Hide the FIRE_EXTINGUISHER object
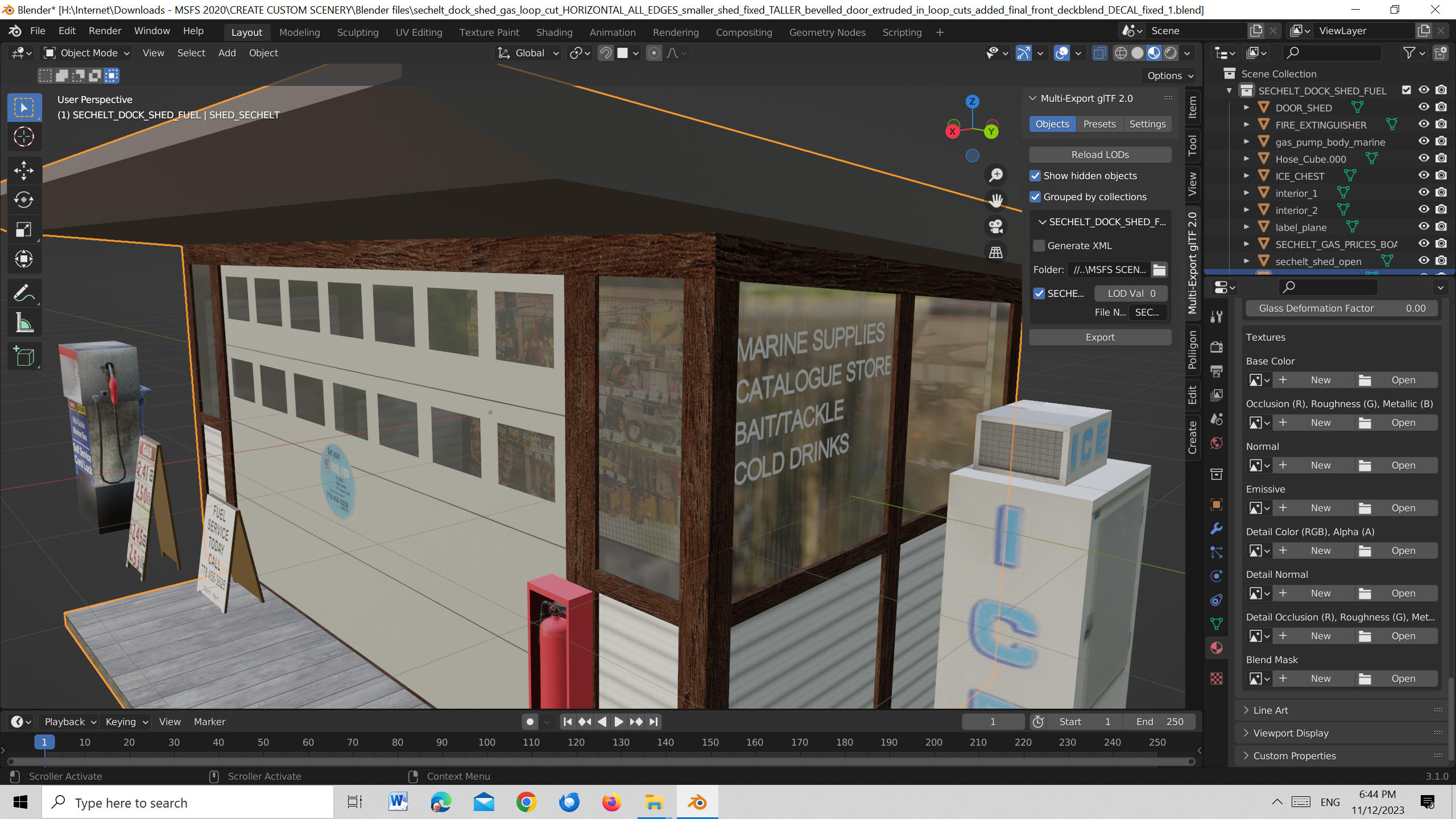Image resolution: width=1456 pixels, height=819 pixels. pos(1424,124)
